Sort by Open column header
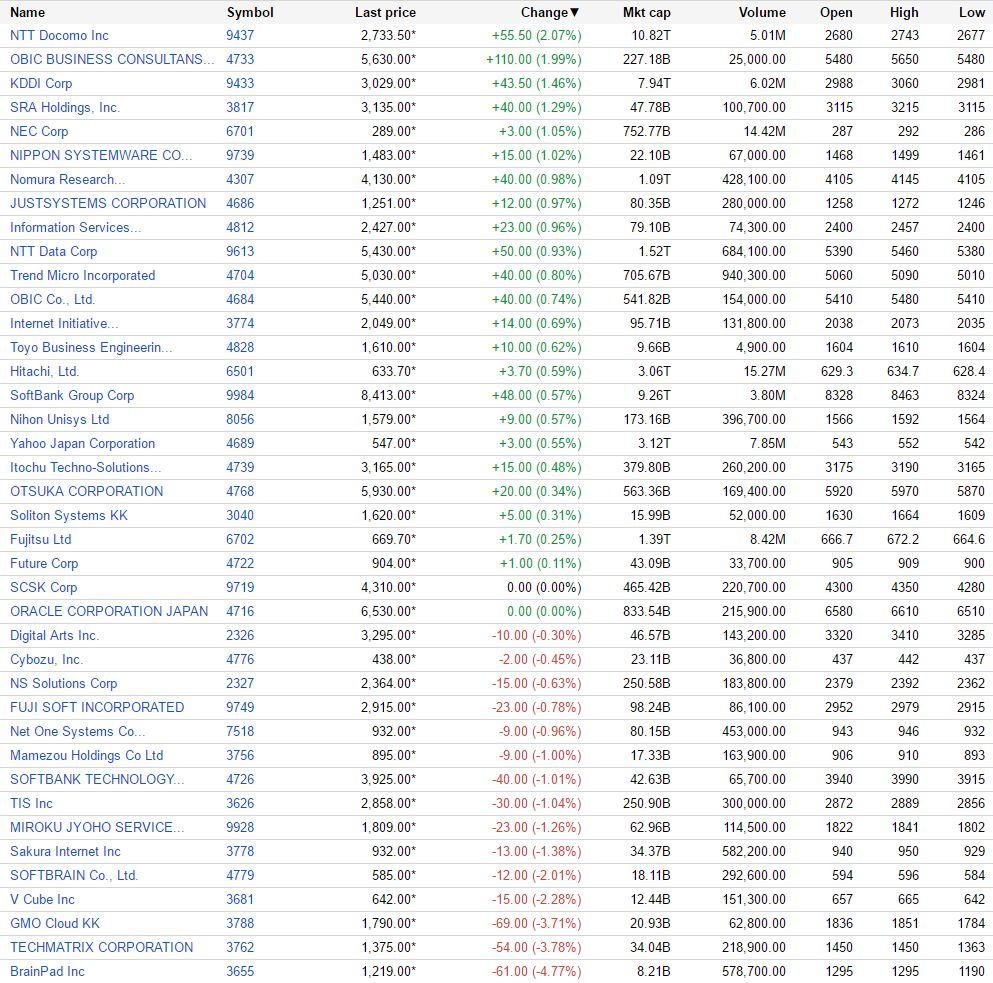 tap(836, 12)
